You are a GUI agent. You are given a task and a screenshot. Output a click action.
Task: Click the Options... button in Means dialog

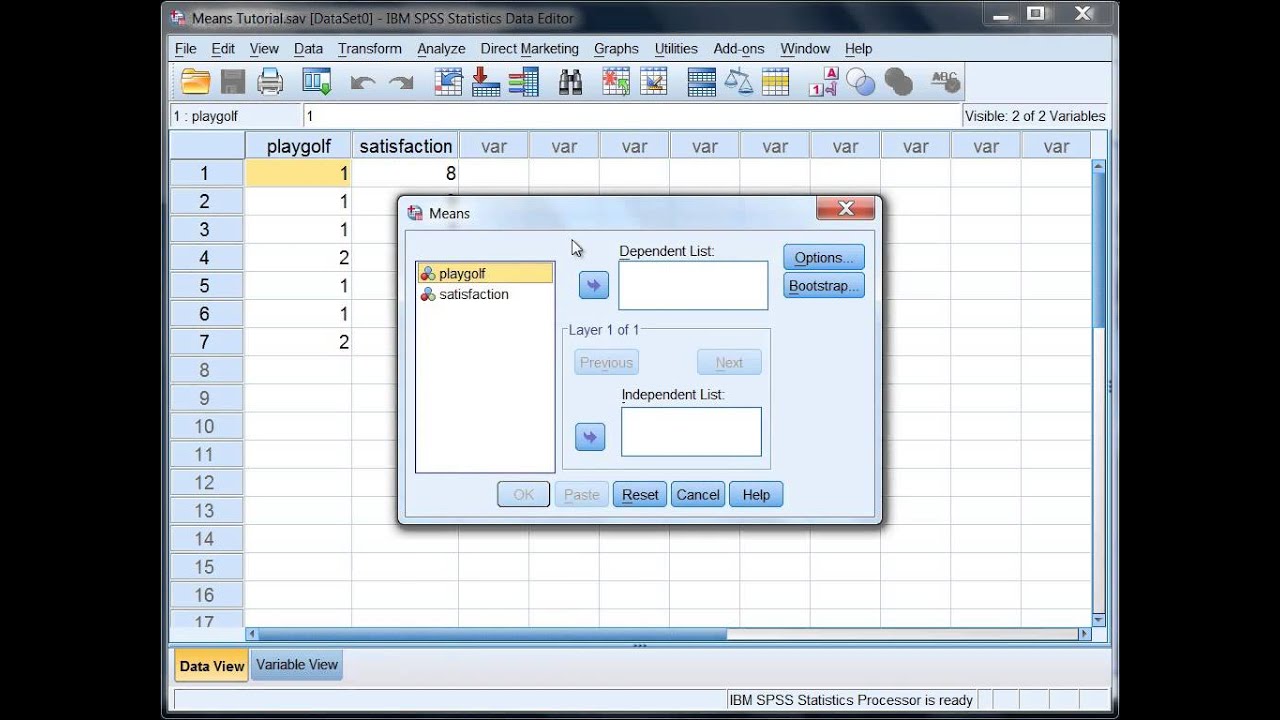point(824,257)
